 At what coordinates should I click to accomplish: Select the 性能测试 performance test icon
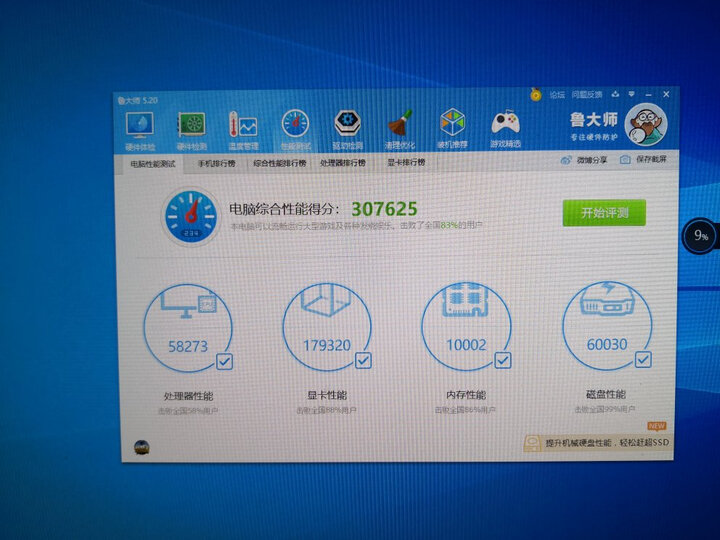[295, 130]
